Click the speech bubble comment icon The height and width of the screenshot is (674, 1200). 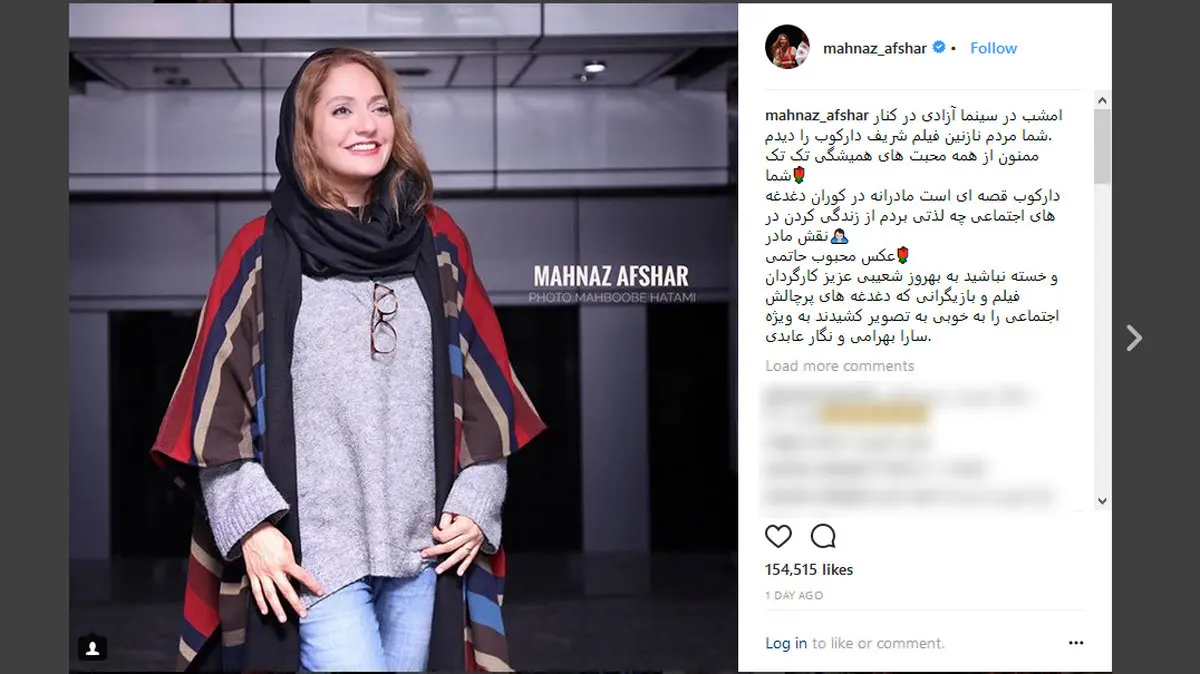(x=823, y=536)
